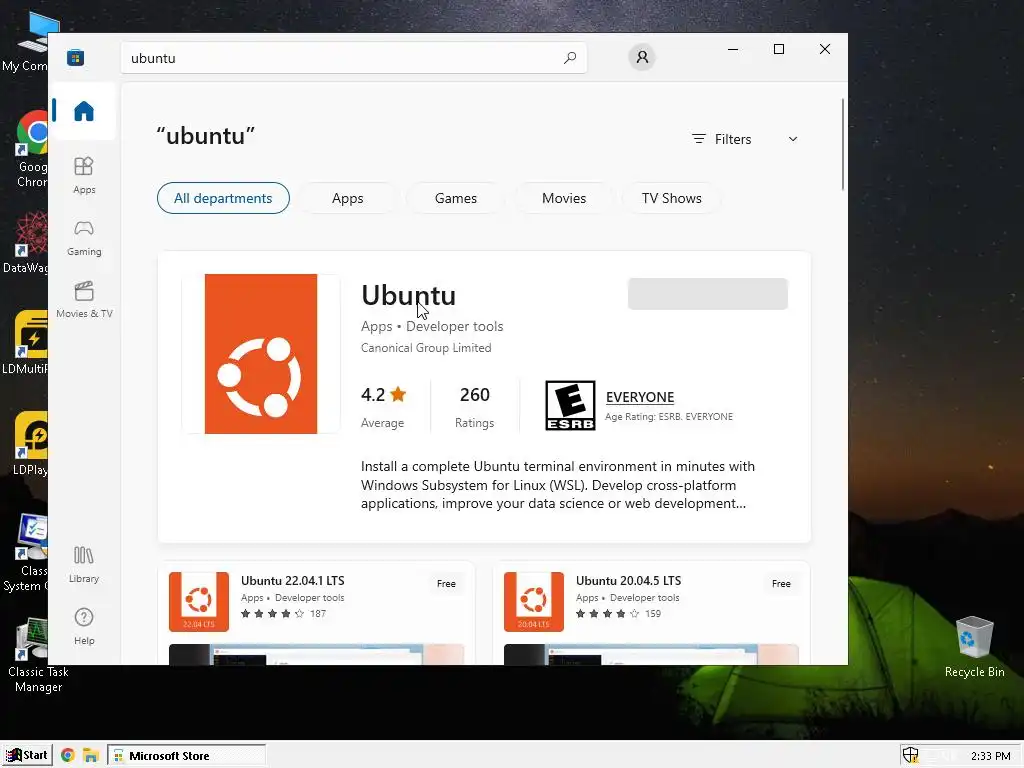Screen dimensions: 1024x768
Task: Click Free button on Ubuntu 22.04.1 LTS
Action: click(x=446, y=584)
